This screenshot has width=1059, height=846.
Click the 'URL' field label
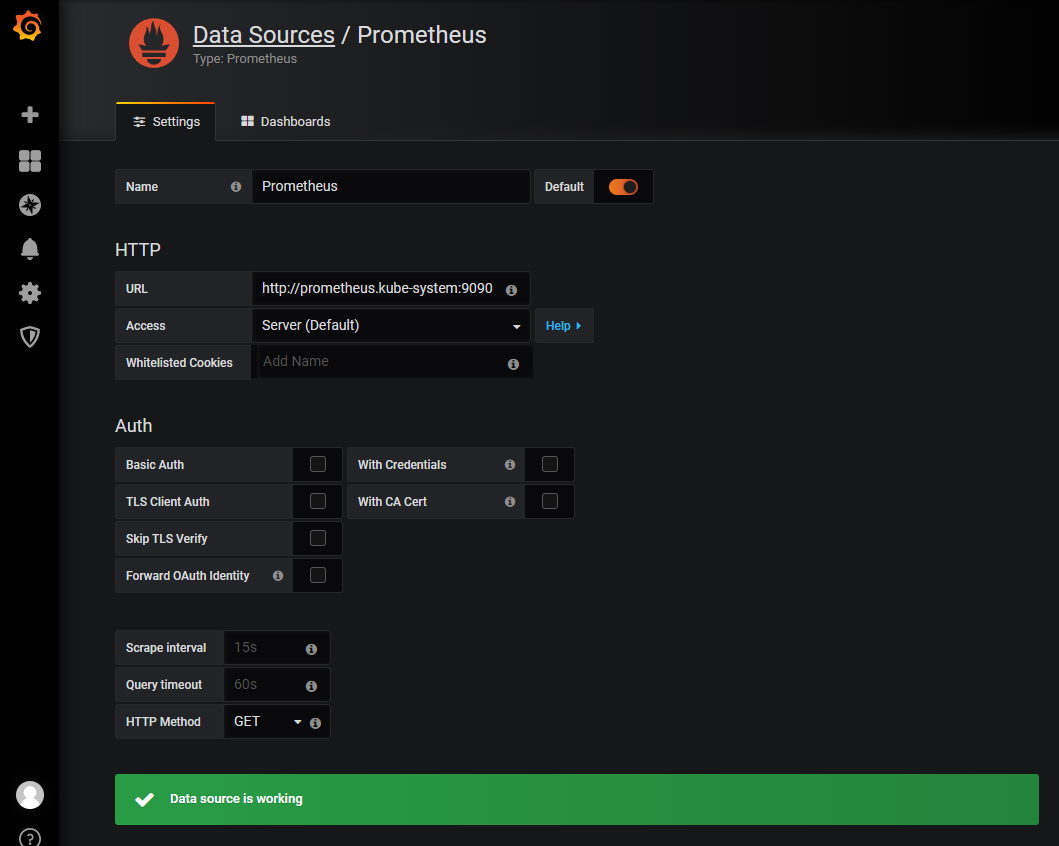[136, 289]
